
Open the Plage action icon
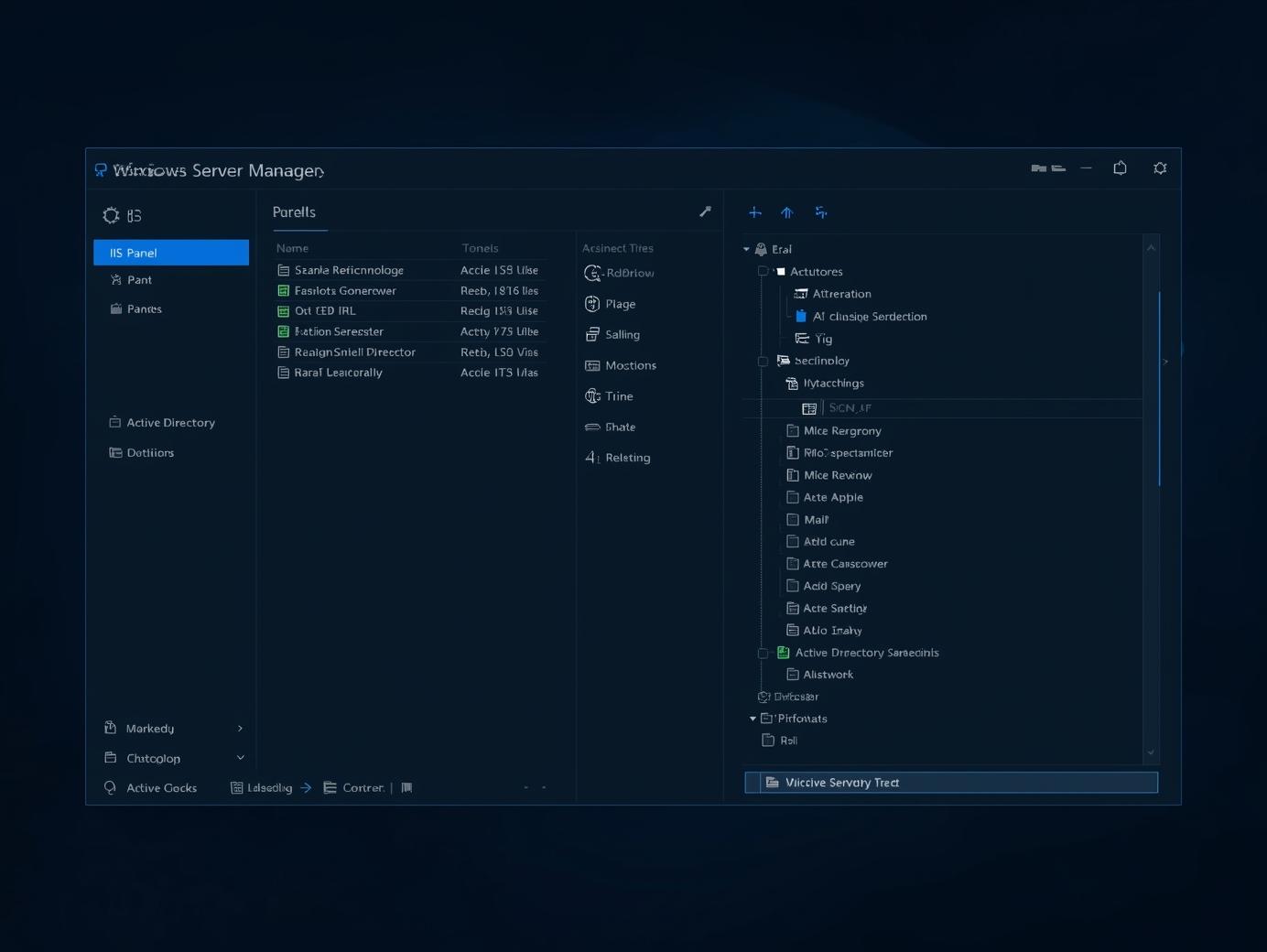click(x=591, y=304)
